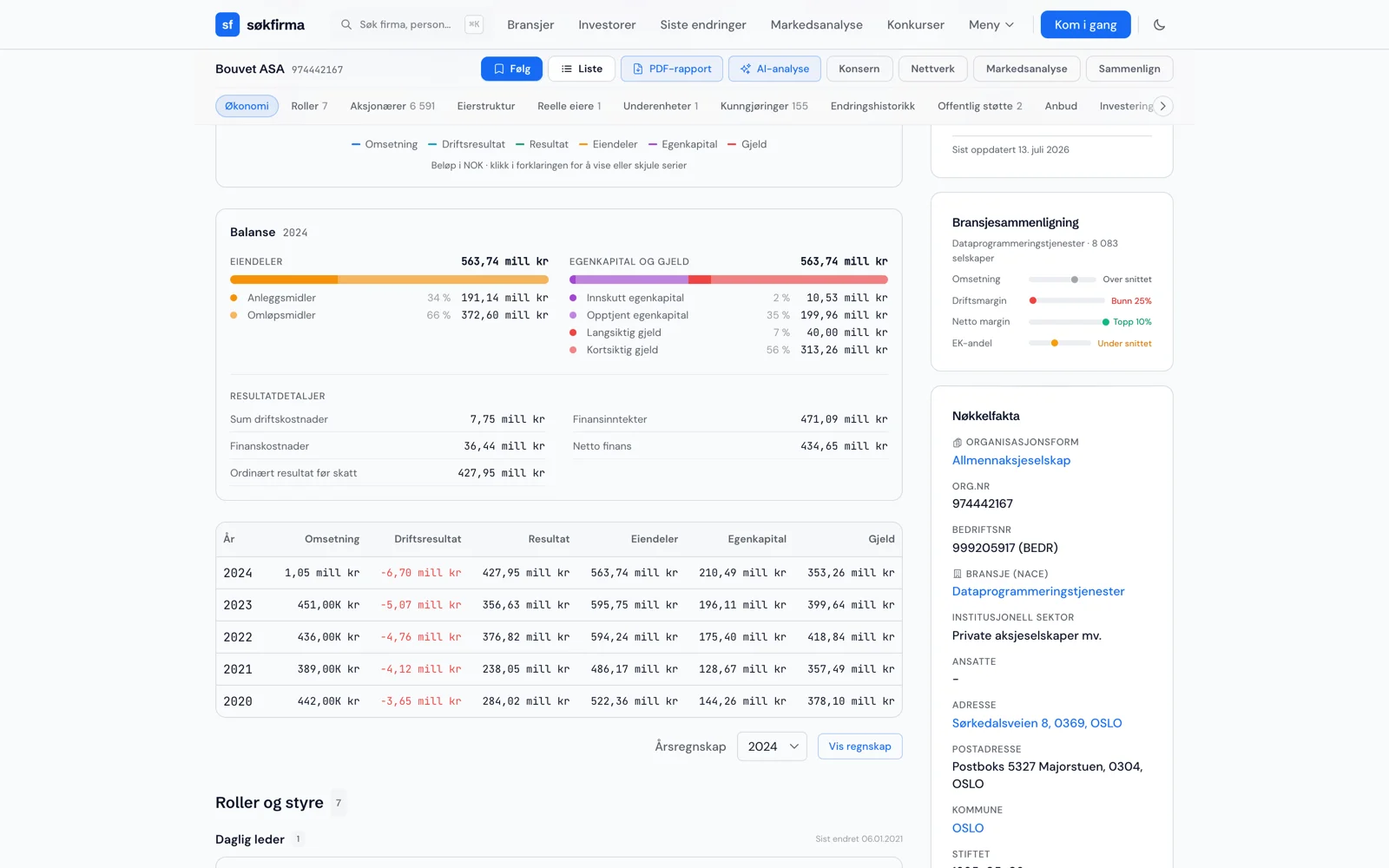Click org number 974442167 under Nøkkelfakta
The image size is (1389, 868).
[983, 504]
